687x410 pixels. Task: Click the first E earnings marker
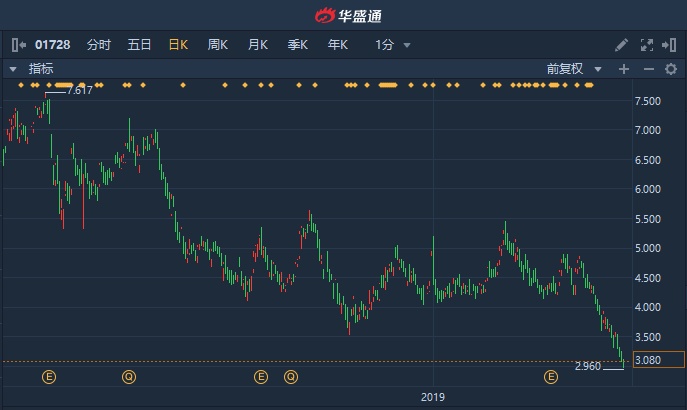[x=49, y=377]
